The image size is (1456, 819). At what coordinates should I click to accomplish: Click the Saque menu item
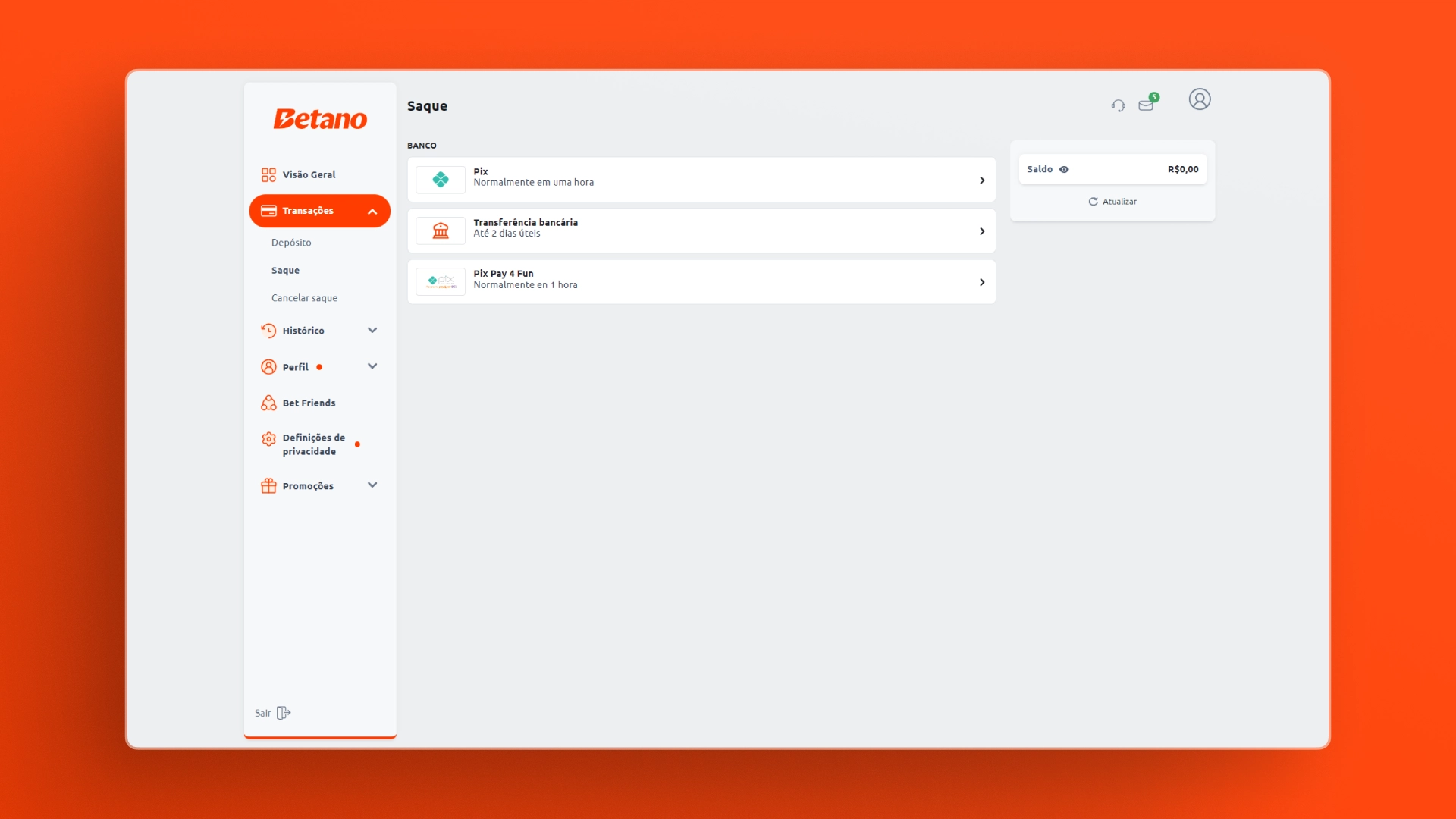285,269
